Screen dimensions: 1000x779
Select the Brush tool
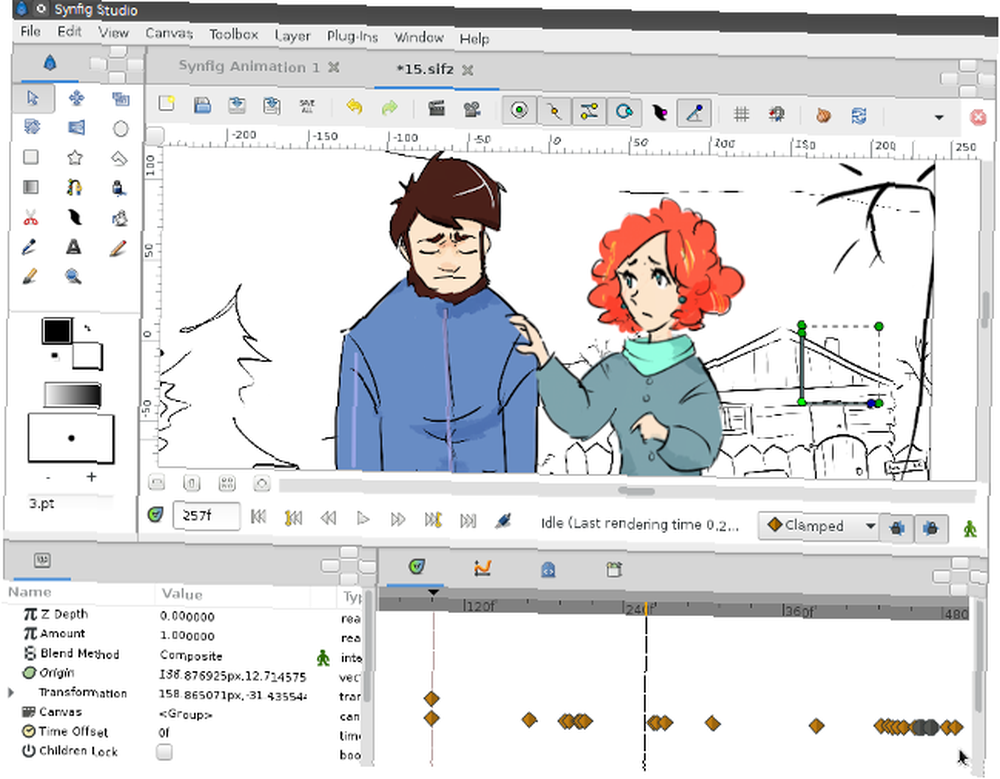[29, 276]
